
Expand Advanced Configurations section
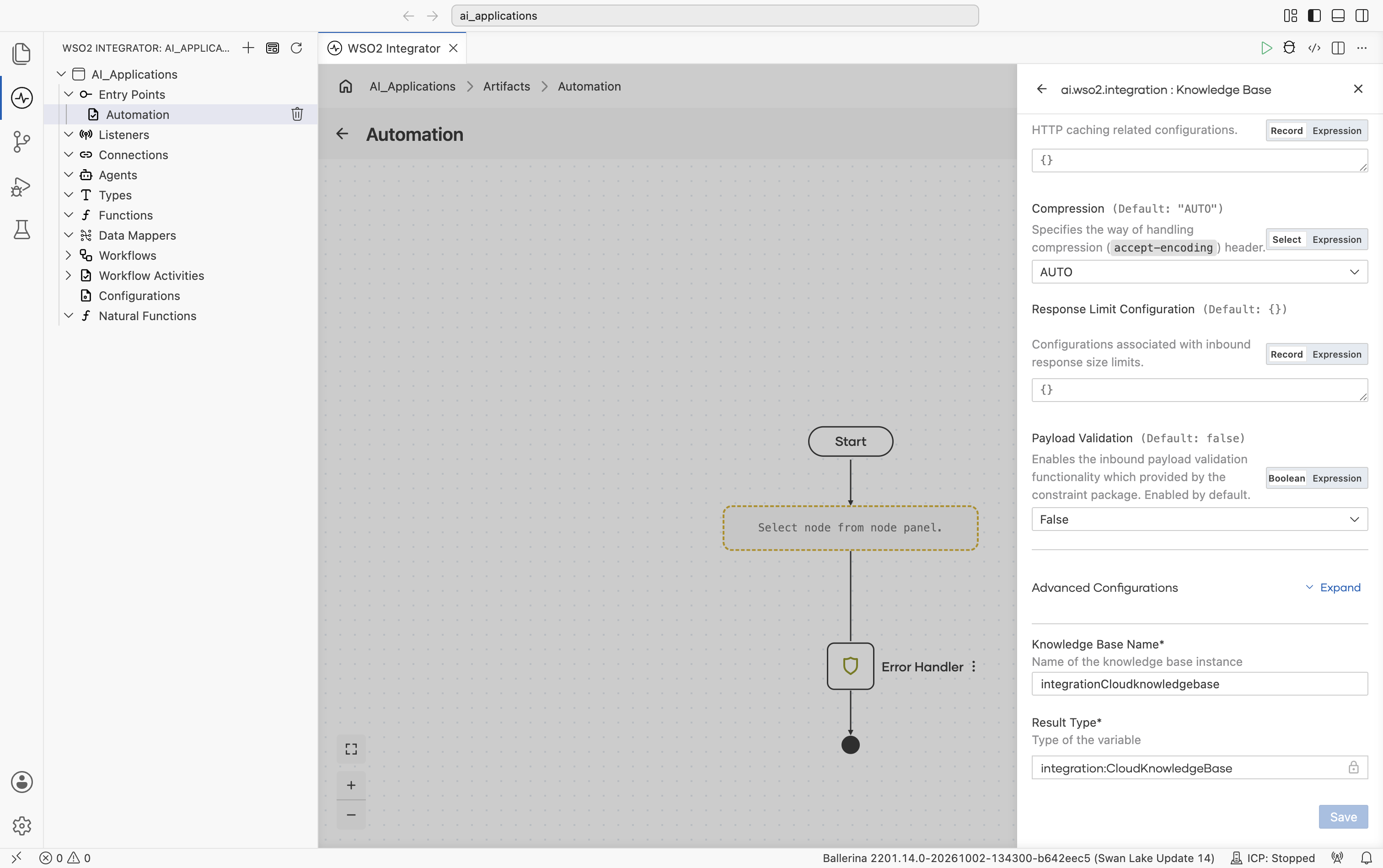1333,587
